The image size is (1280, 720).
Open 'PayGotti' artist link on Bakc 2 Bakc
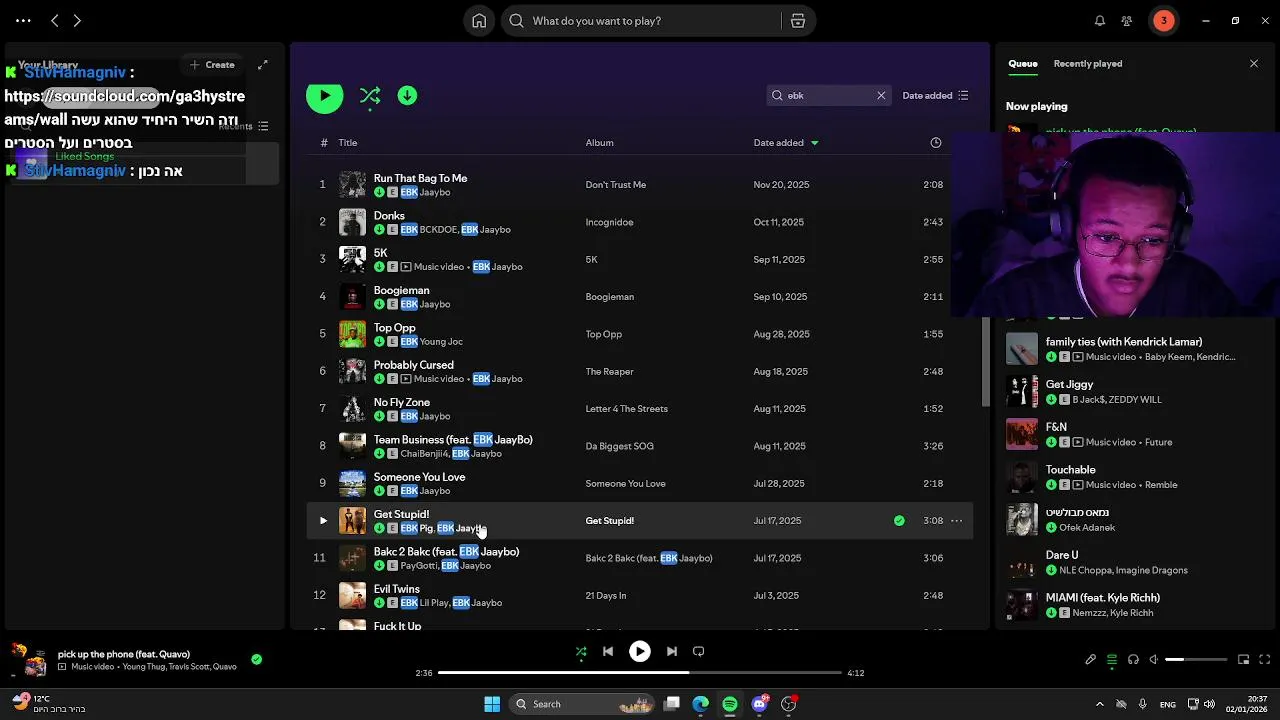[x=419, y=566]
